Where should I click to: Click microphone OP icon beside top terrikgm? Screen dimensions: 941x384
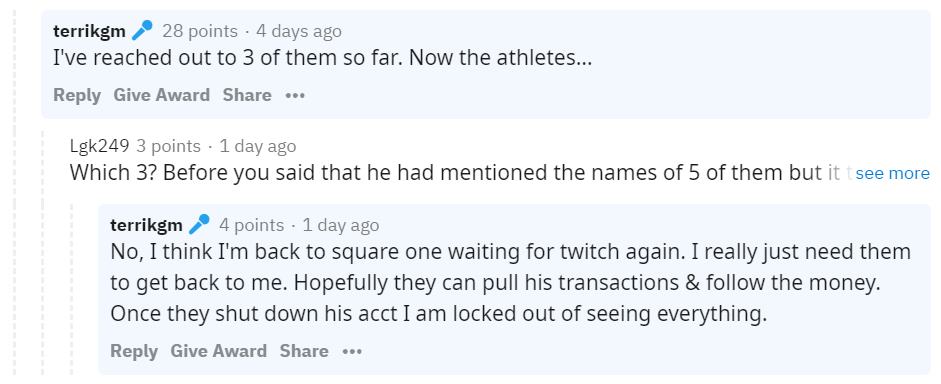tap(142, 30)
